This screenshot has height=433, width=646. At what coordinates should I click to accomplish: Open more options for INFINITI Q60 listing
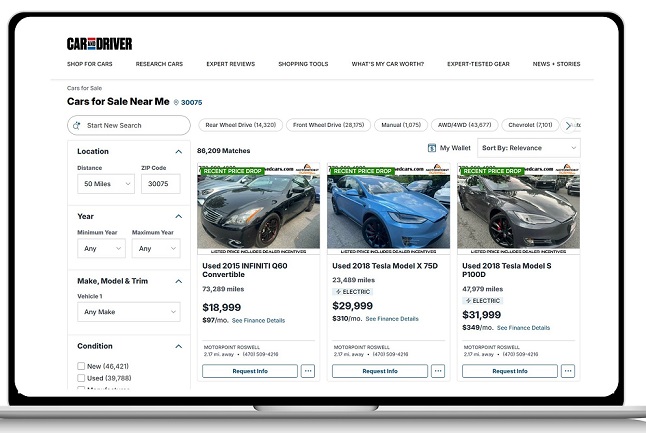tap(307, 371)
